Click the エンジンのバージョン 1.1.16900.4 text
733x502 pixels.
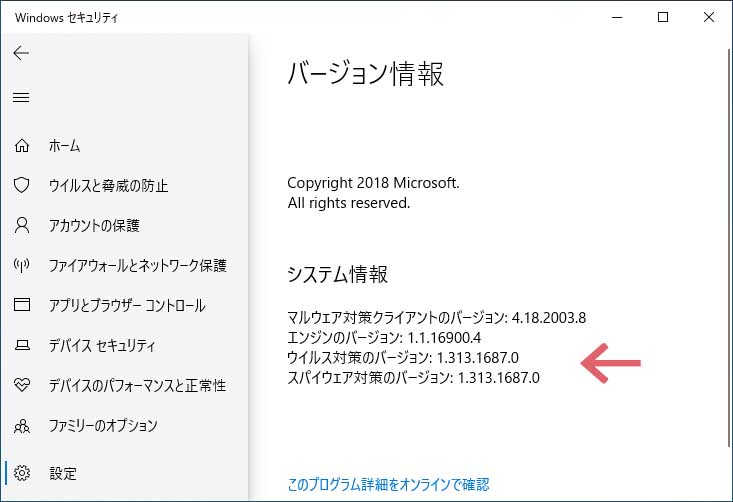pos(384,337)
